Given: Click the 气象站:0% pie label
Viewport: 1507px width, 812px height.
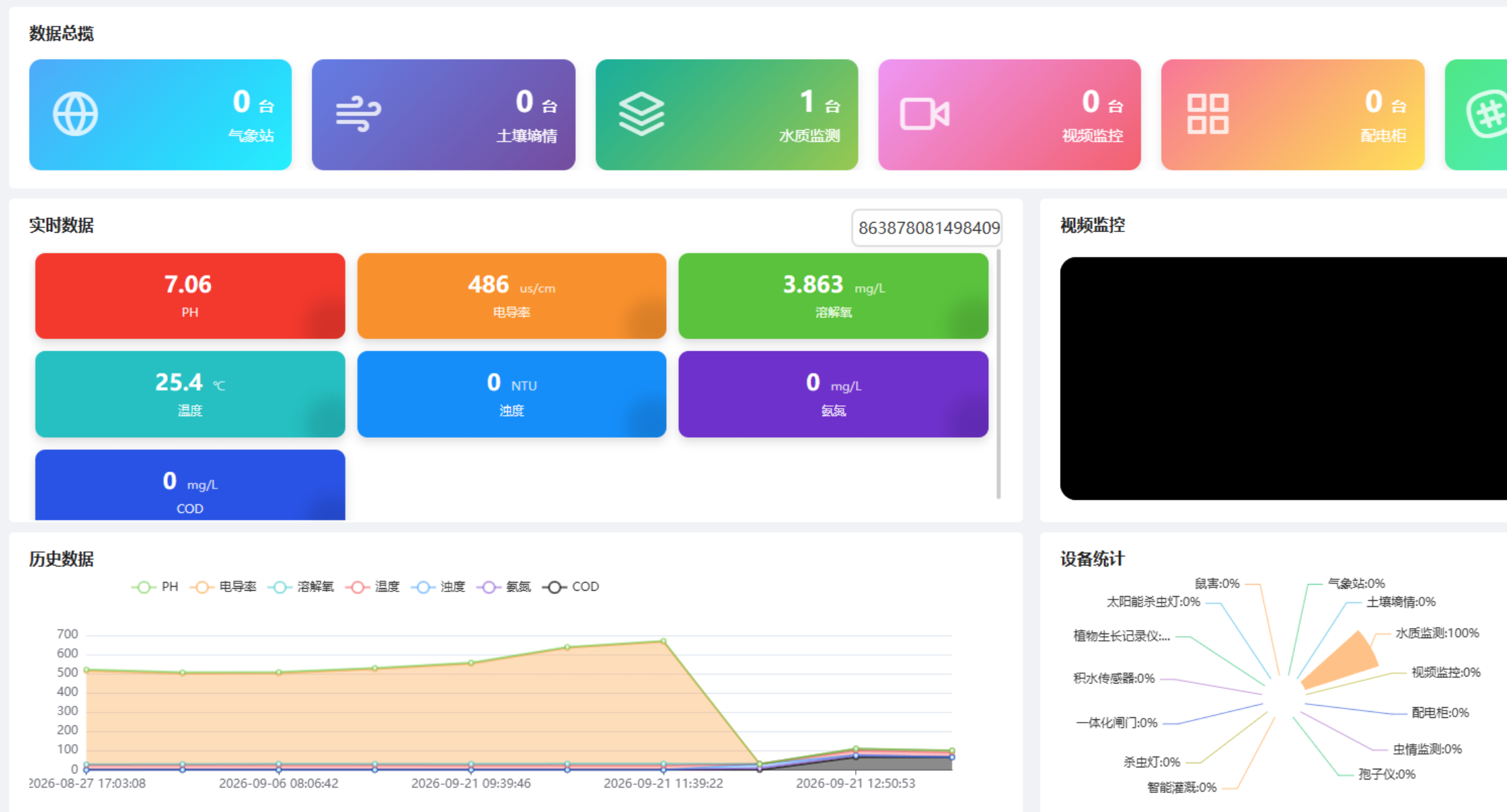Looking at the screenshot, I should tap(1356, 583).
